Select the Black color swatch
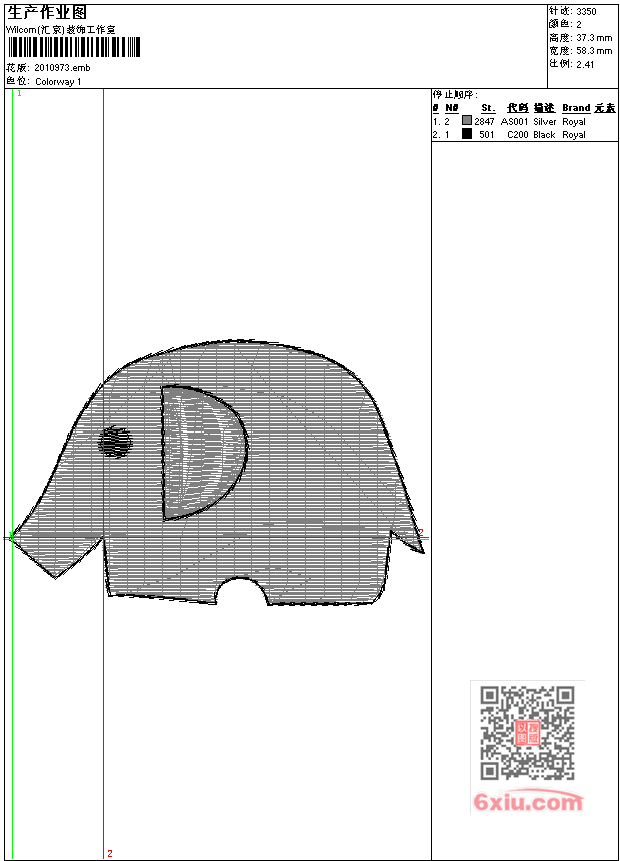 point(466,134)
